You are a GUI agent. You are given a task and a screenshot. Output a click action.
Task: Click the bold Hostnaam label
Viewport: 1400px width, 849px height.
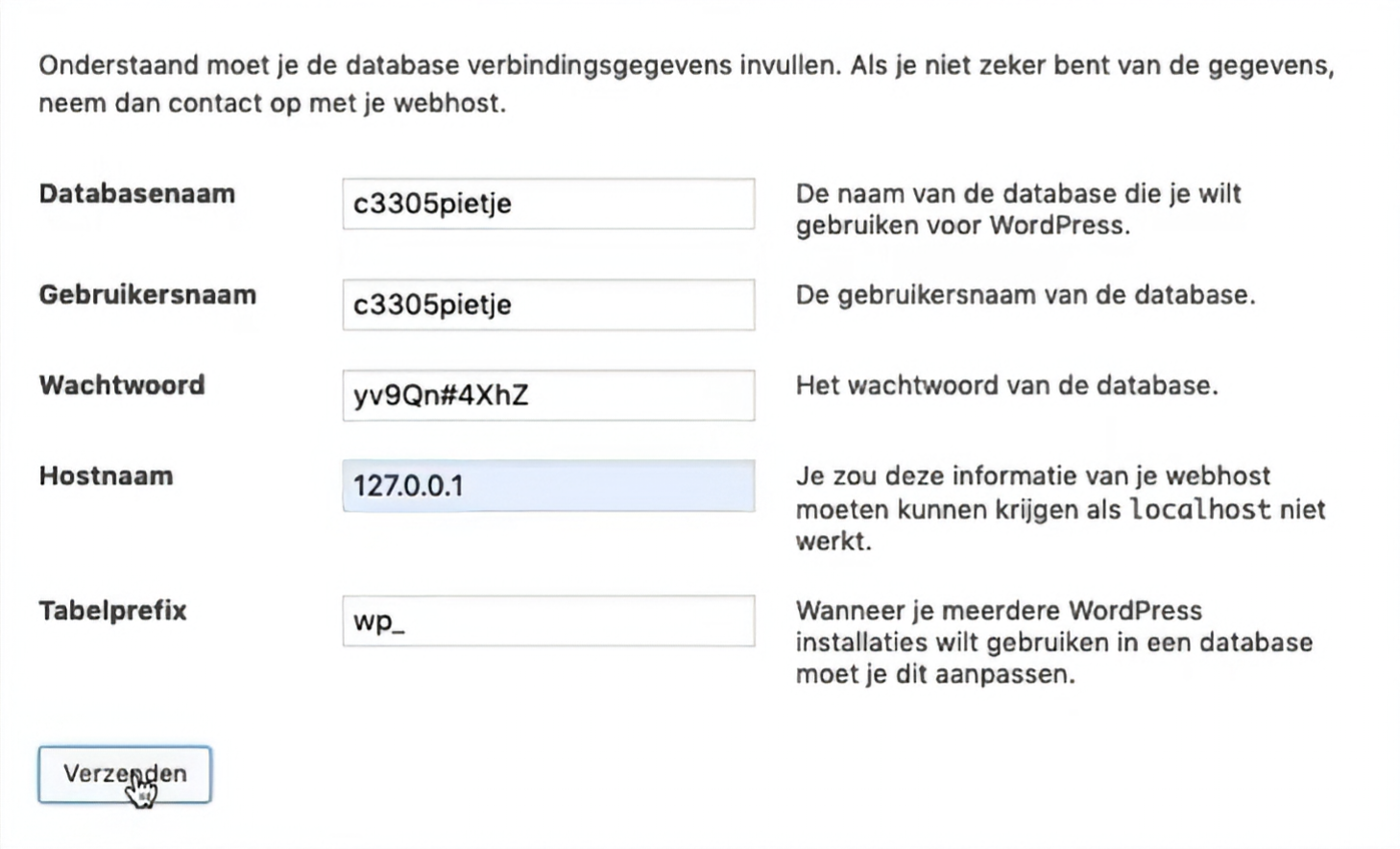click(106, 476)
